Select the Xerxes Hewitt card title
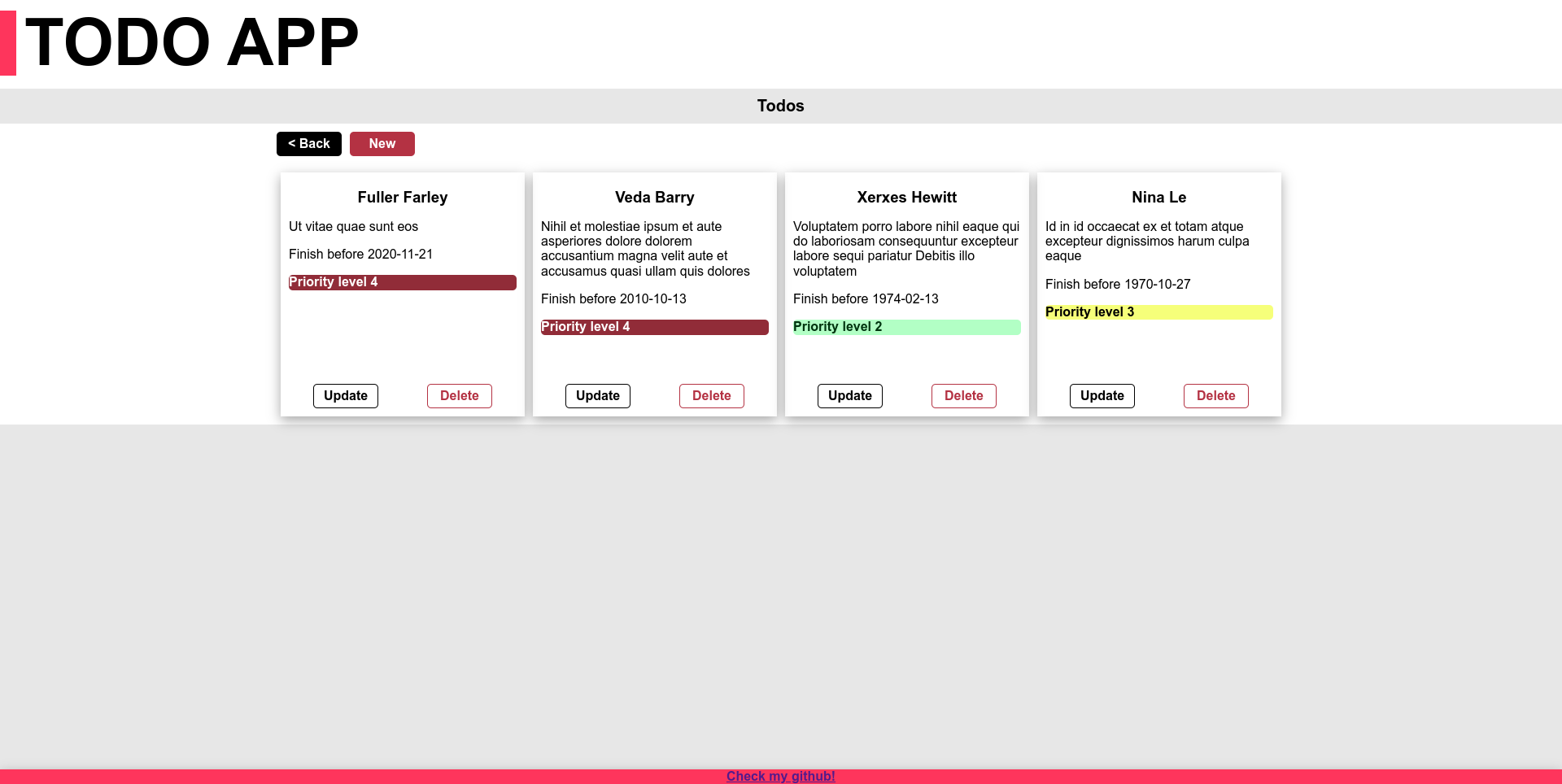Viewport: 1562px width, 784px height. click(x=907, y=198)
